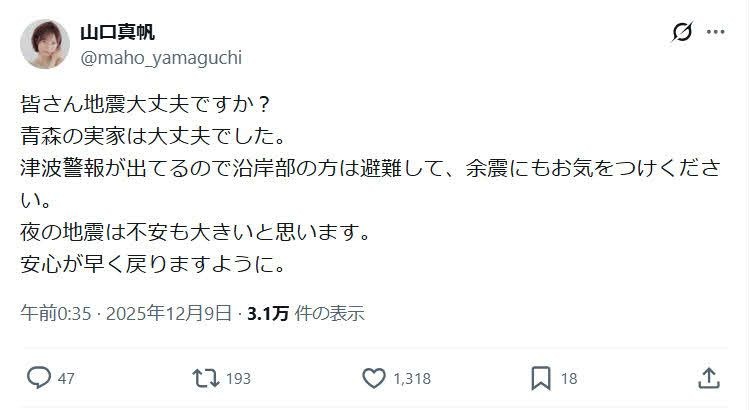750x410 pixels.
Task: Open the three-dot more options menu
Action: click(x=715, y=32)
